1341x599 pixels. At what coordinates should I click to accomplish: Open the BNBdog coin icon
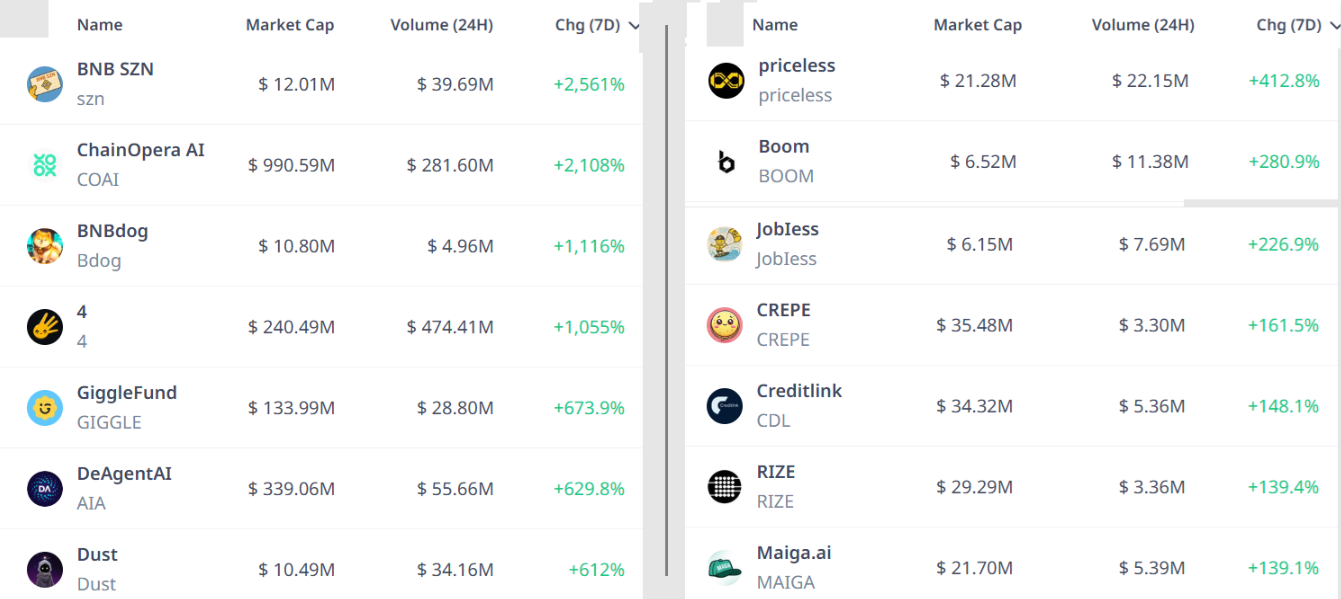(45, 246)
